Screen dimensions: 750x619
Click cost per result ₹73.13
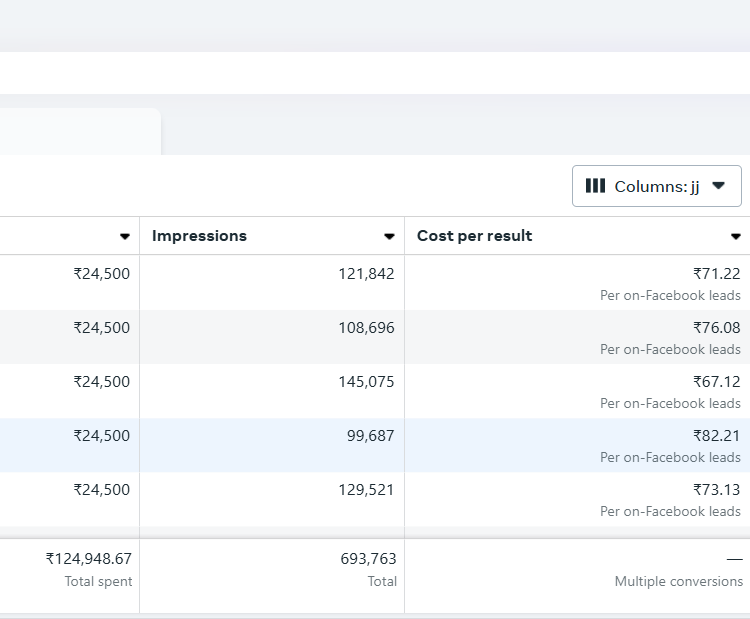(717, 490)
